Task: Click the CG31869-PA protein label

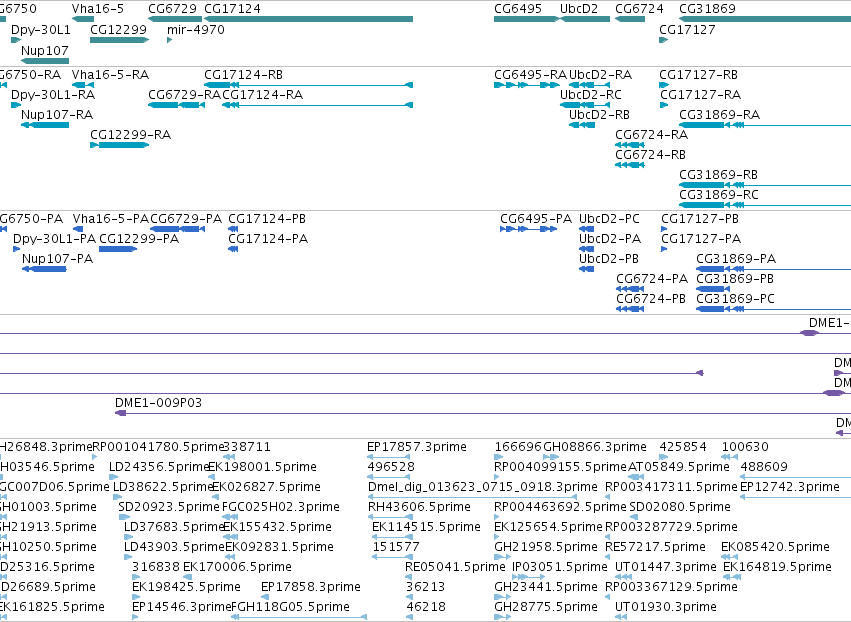Action: 736,259
